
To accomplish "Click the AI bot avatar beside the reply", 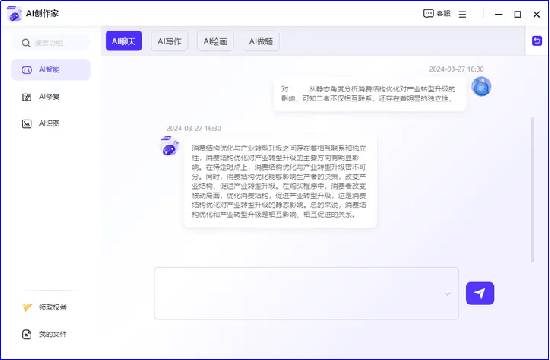I will click(x=169, y=146).
